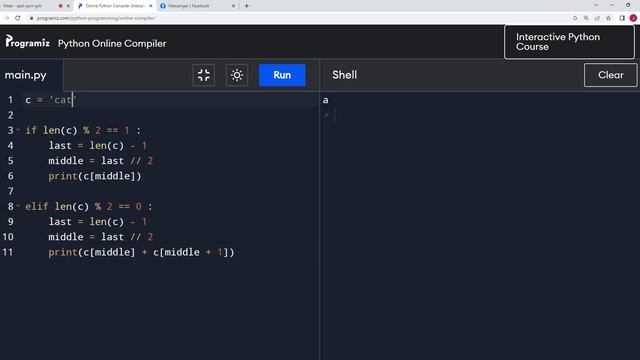The width and height of the screenshot is (640, 360).
Task: Open a new browser tab
Action: point(247,6)
